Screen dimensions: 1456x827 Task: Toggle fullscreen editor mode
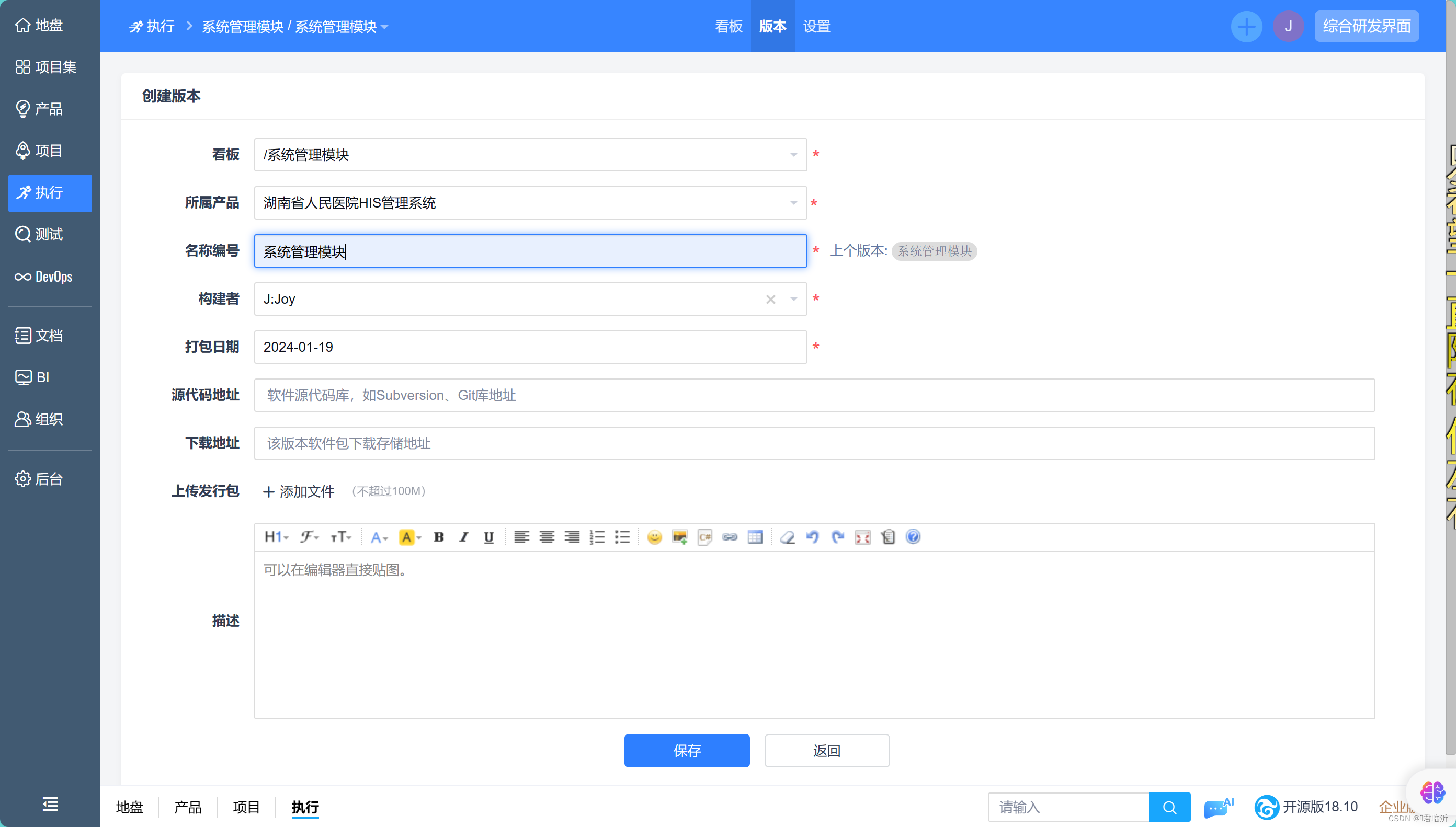point(862,537)
